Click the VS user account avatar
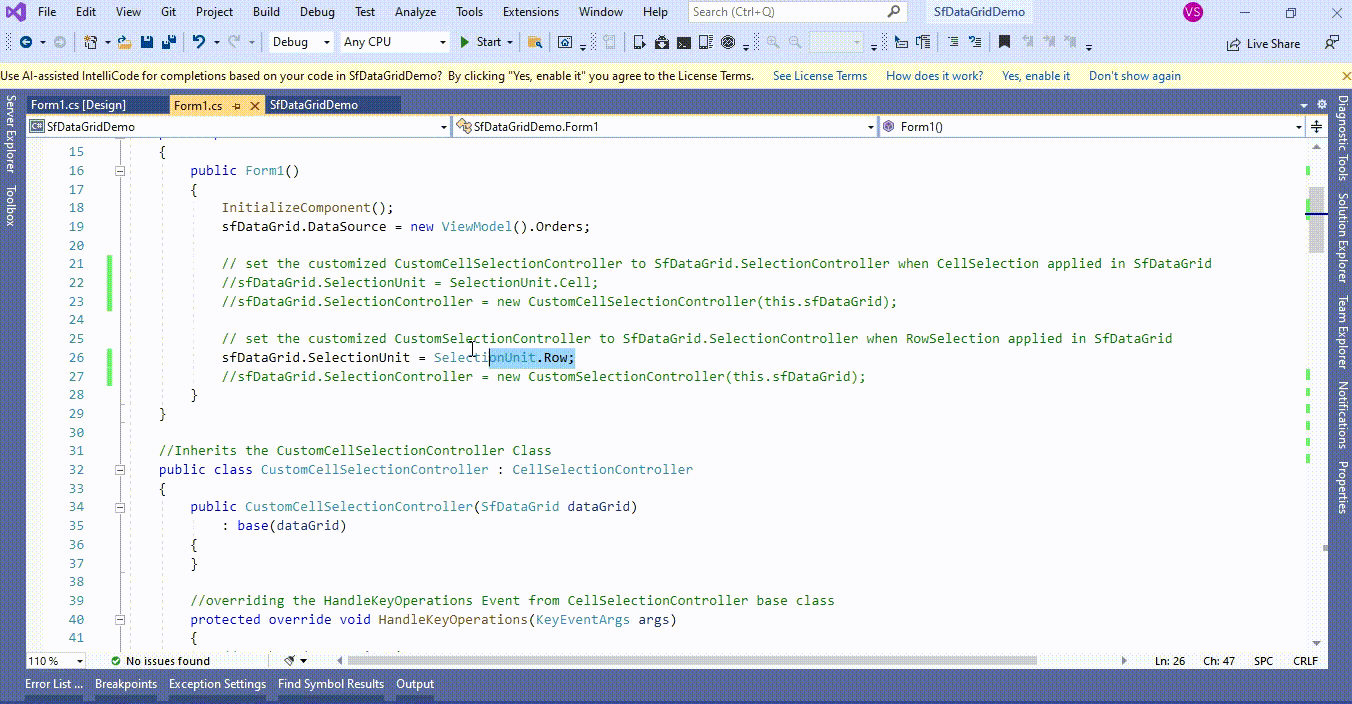The height and width of the screenshot is (704, 1352). pyautogui.click(x=1192, y=12)
